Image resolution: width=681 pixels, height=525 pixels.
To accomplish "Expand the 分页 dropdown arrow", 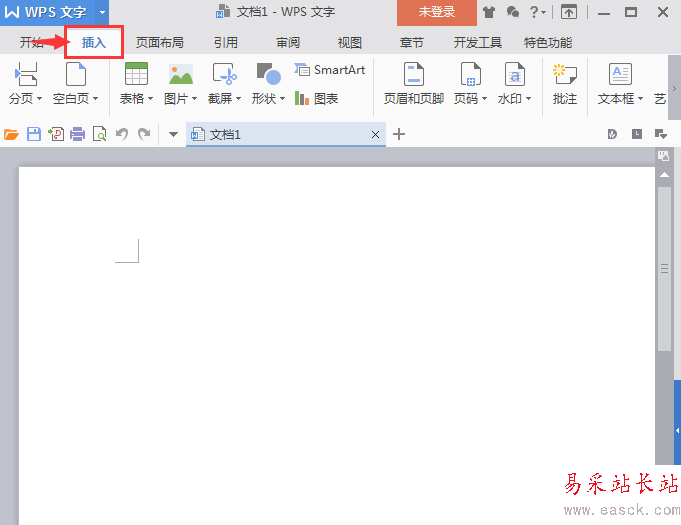I will (40, 99).
